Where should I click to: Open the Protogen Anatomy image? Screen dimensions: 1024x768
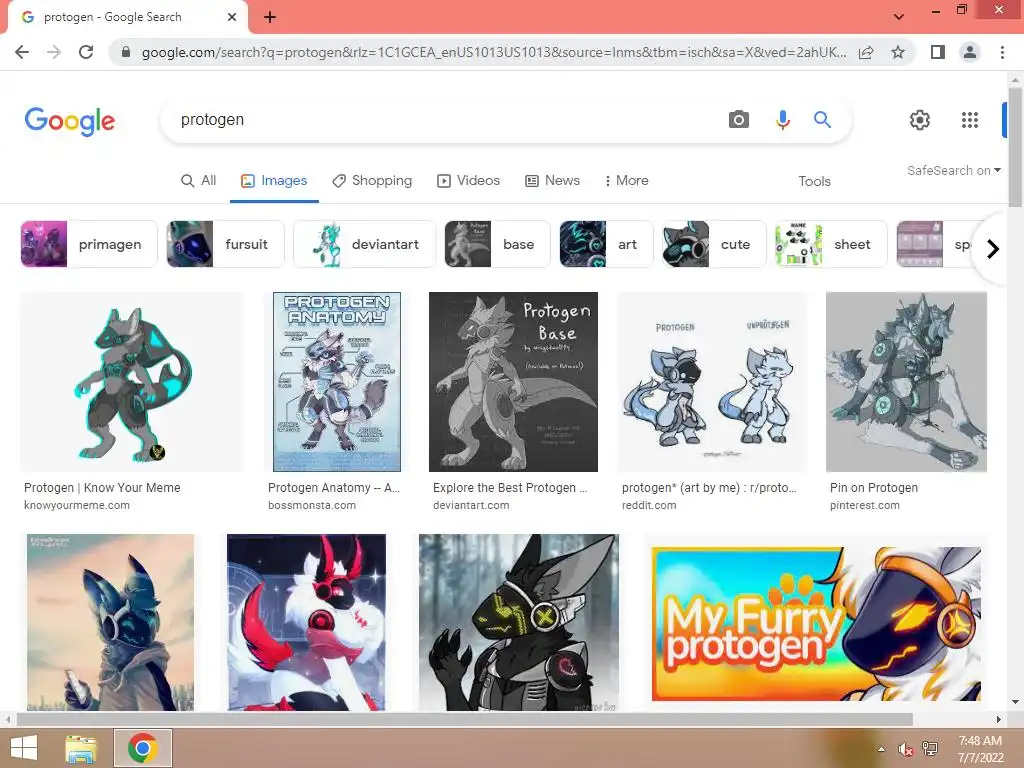(336, 382)
